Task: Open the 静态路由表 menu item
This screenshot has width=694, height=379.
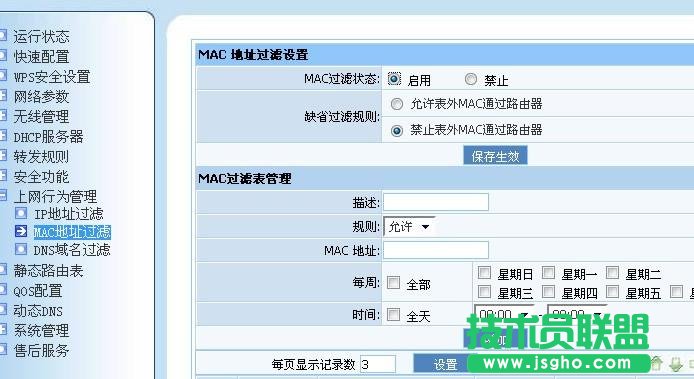Action: [48, 271]
